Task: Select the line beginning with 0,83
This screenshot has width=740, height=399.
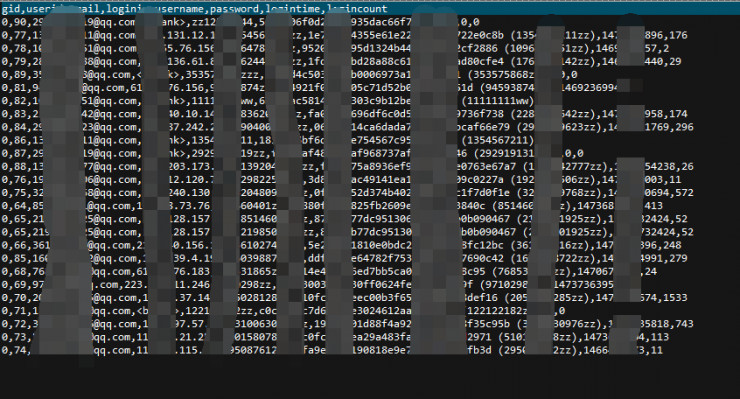Action: click(344, 114)
